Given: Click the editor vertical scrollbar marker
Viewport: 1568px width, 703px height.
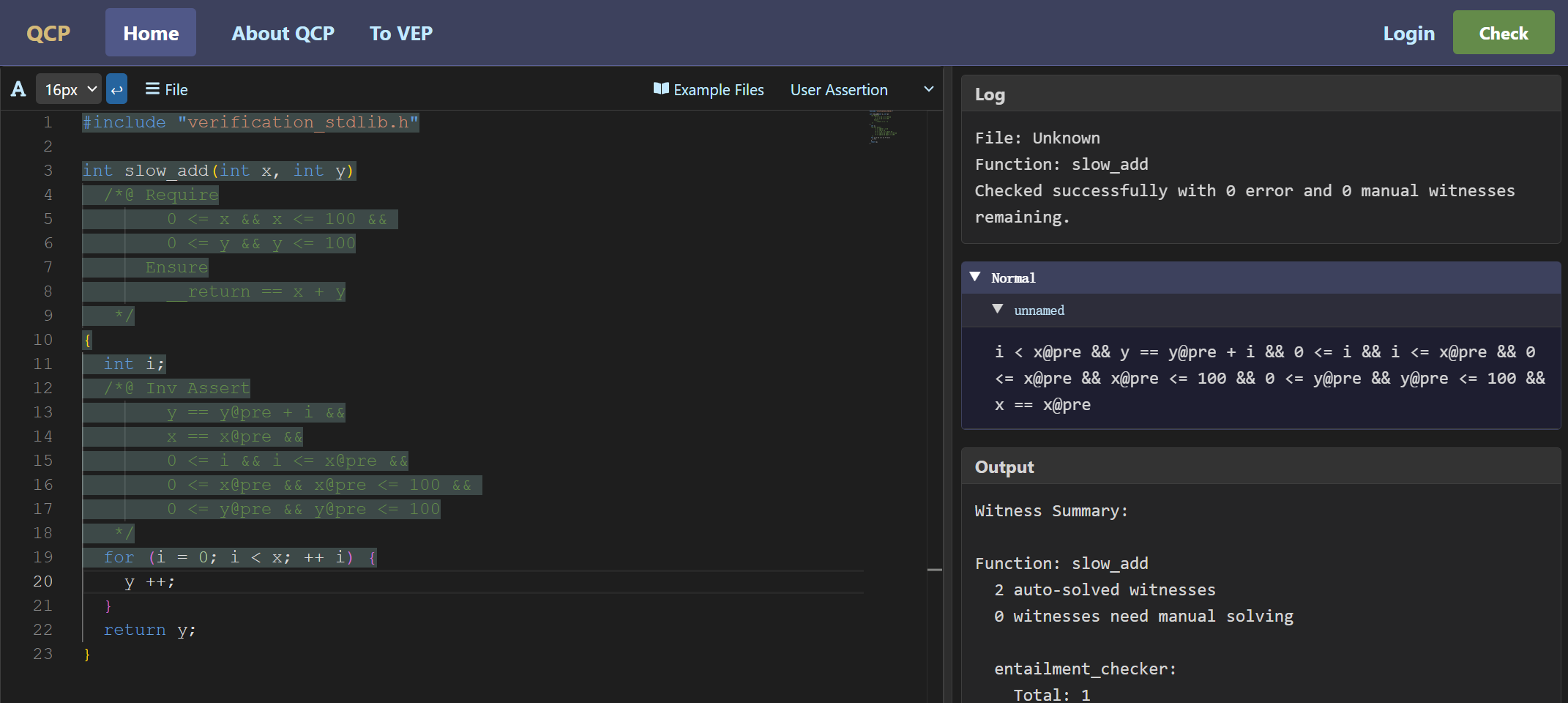Looking at the screenshot, I should [935, 569].
